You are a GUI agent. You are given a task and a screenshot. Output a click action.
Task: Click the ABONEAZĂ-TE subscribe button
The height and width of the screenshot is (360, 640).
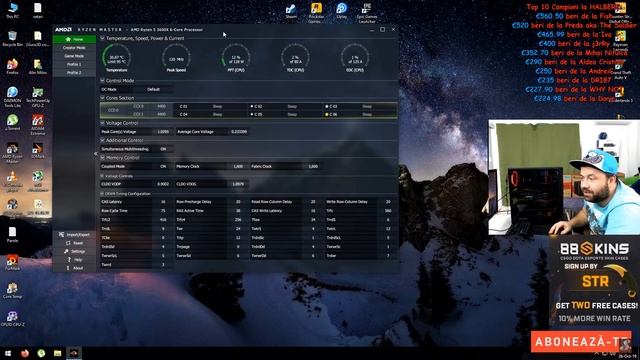click(x=581, y=342)
